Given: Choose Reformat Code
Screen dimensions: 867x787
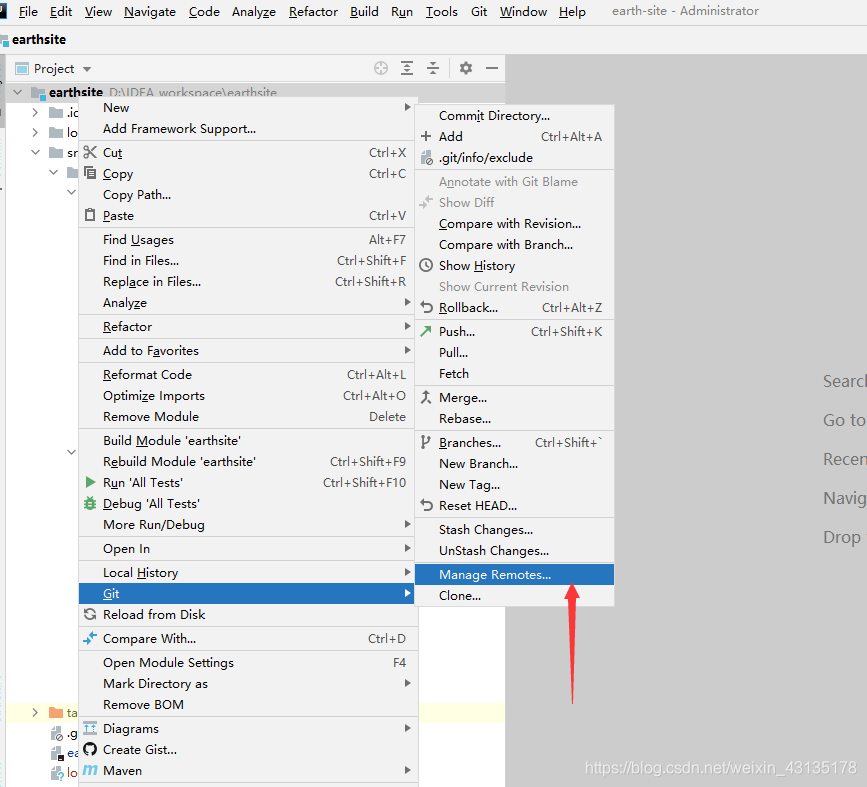Looking at the screenshot, I should 247,374.
